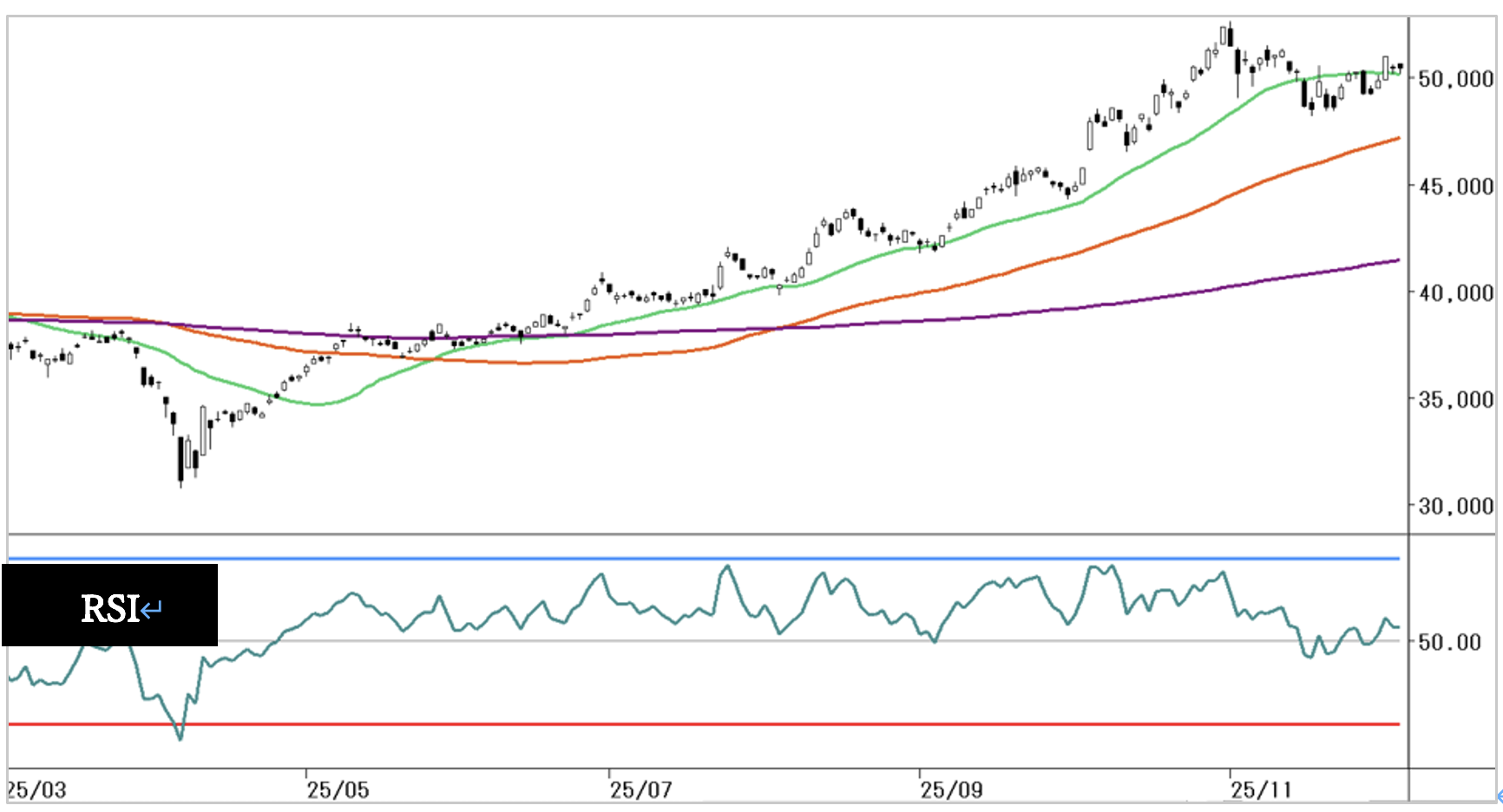Click the RSI label box

109,606
